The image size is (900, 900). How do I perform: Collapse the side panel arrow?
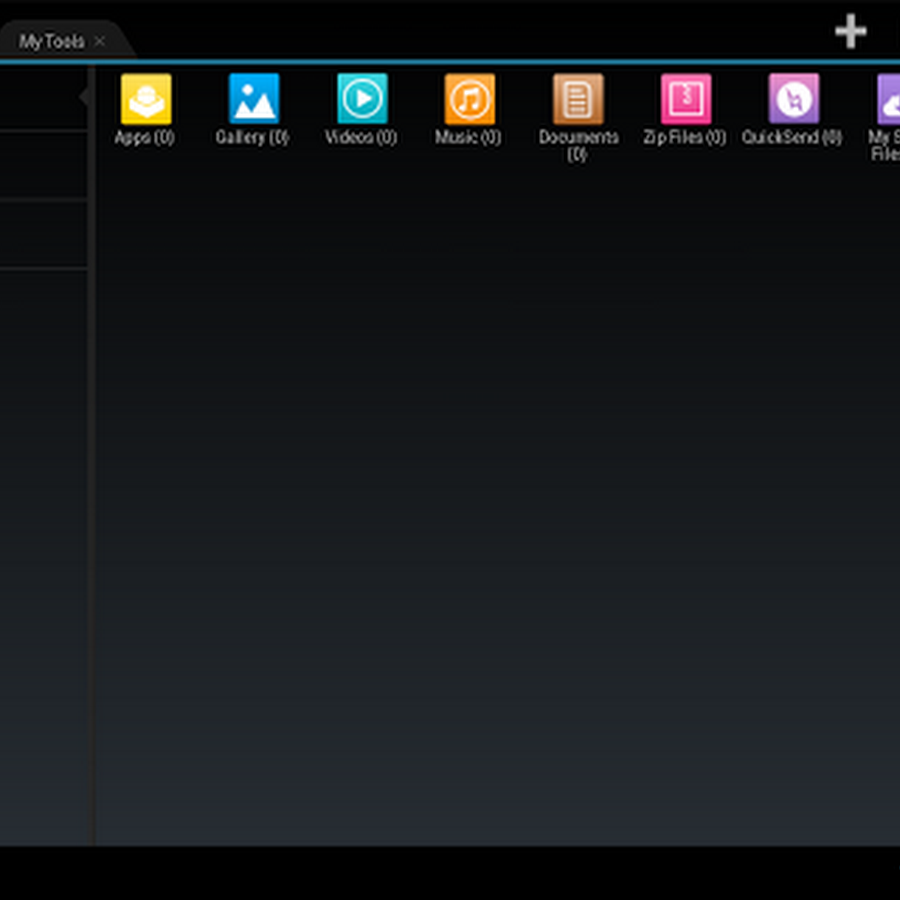[84, 97]
